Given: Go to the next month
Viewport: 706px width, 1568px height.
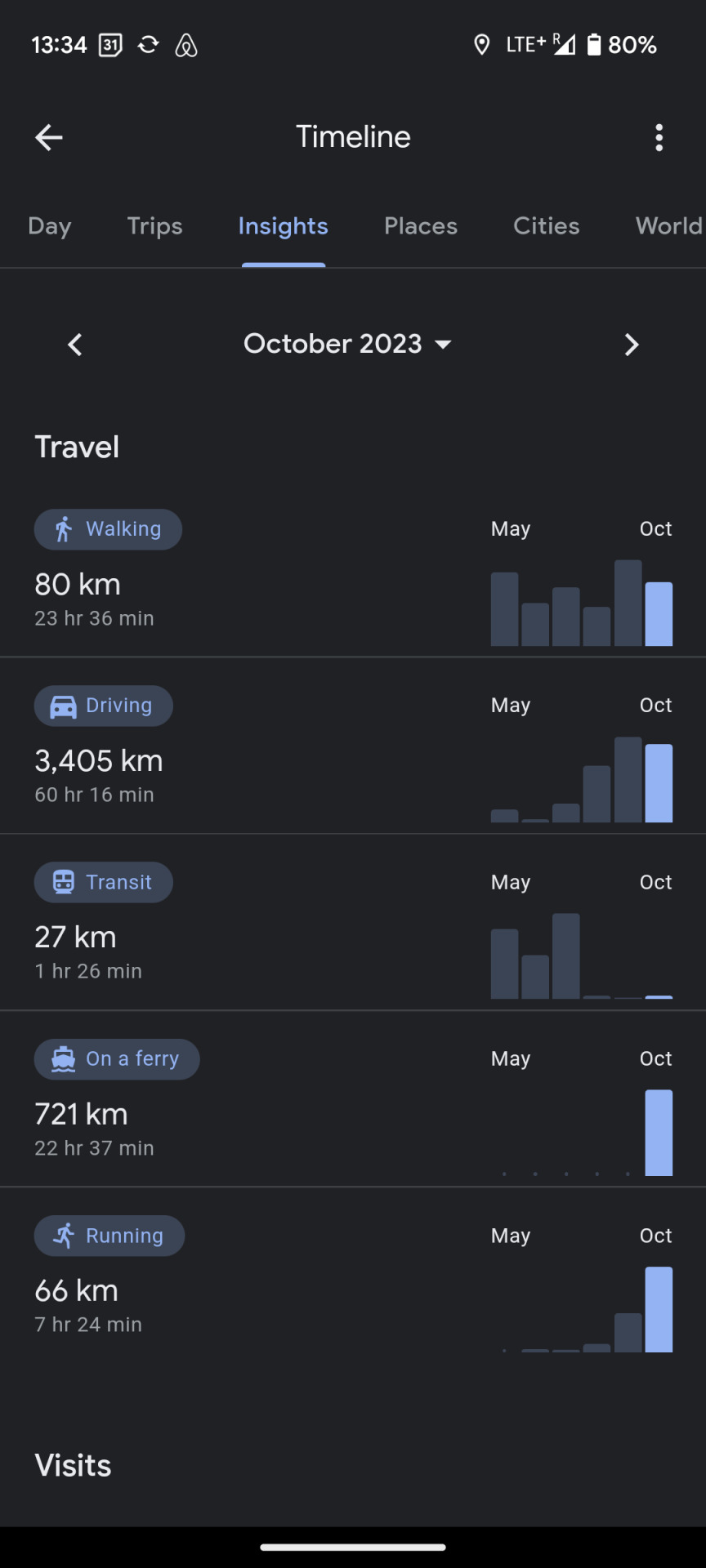Looking at the screenshot, I should coord(631,345).
